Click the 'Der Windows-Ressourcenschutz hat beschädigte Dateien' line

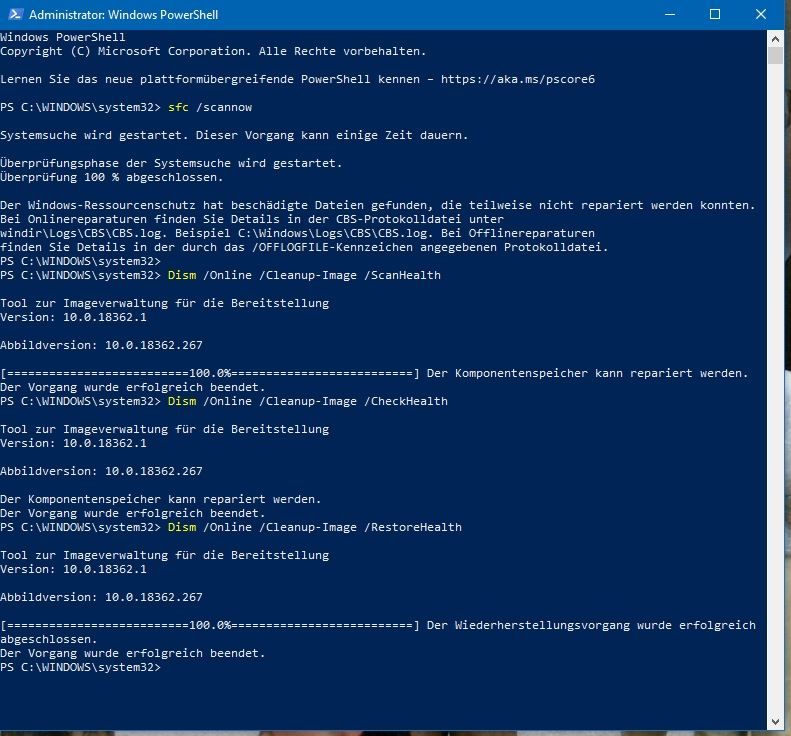(x=378, y=205)
